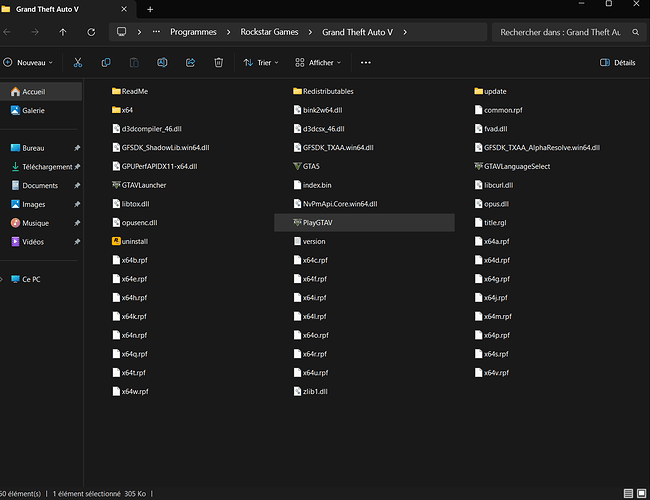Select the uninstall Rockstar icon
The width and height of the screenshot is (650, 500).
point(130,241)
